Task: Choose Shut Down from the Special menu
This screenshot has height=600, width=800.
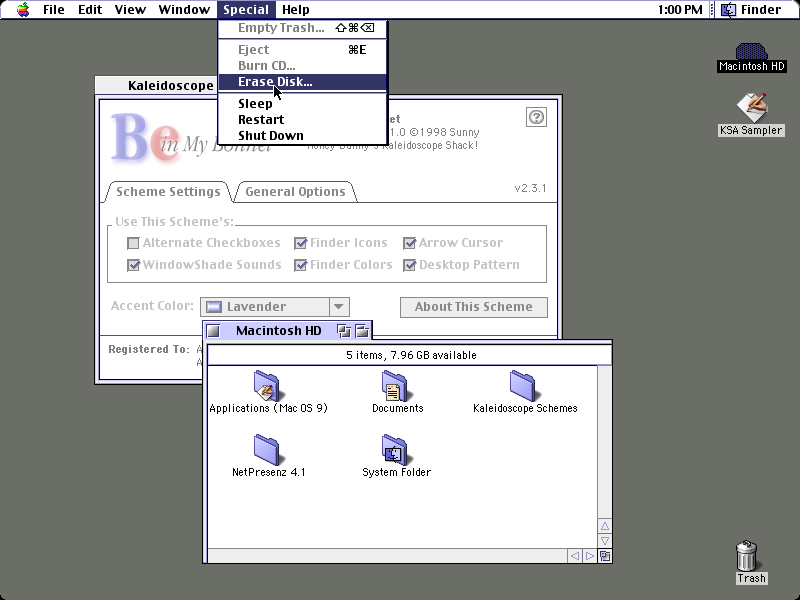Action: [303, 135]
